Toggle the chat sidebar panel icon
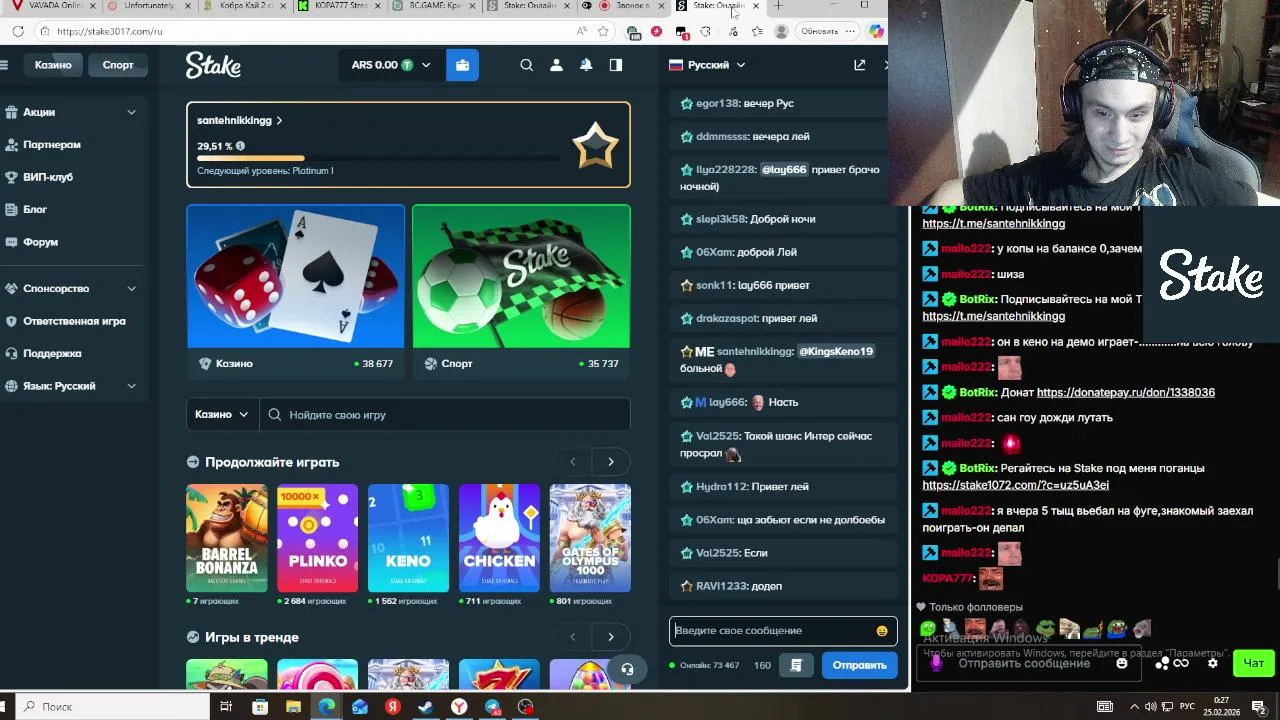The height and width of the screenshot is (720, 1280). click(x=616, y=65)
